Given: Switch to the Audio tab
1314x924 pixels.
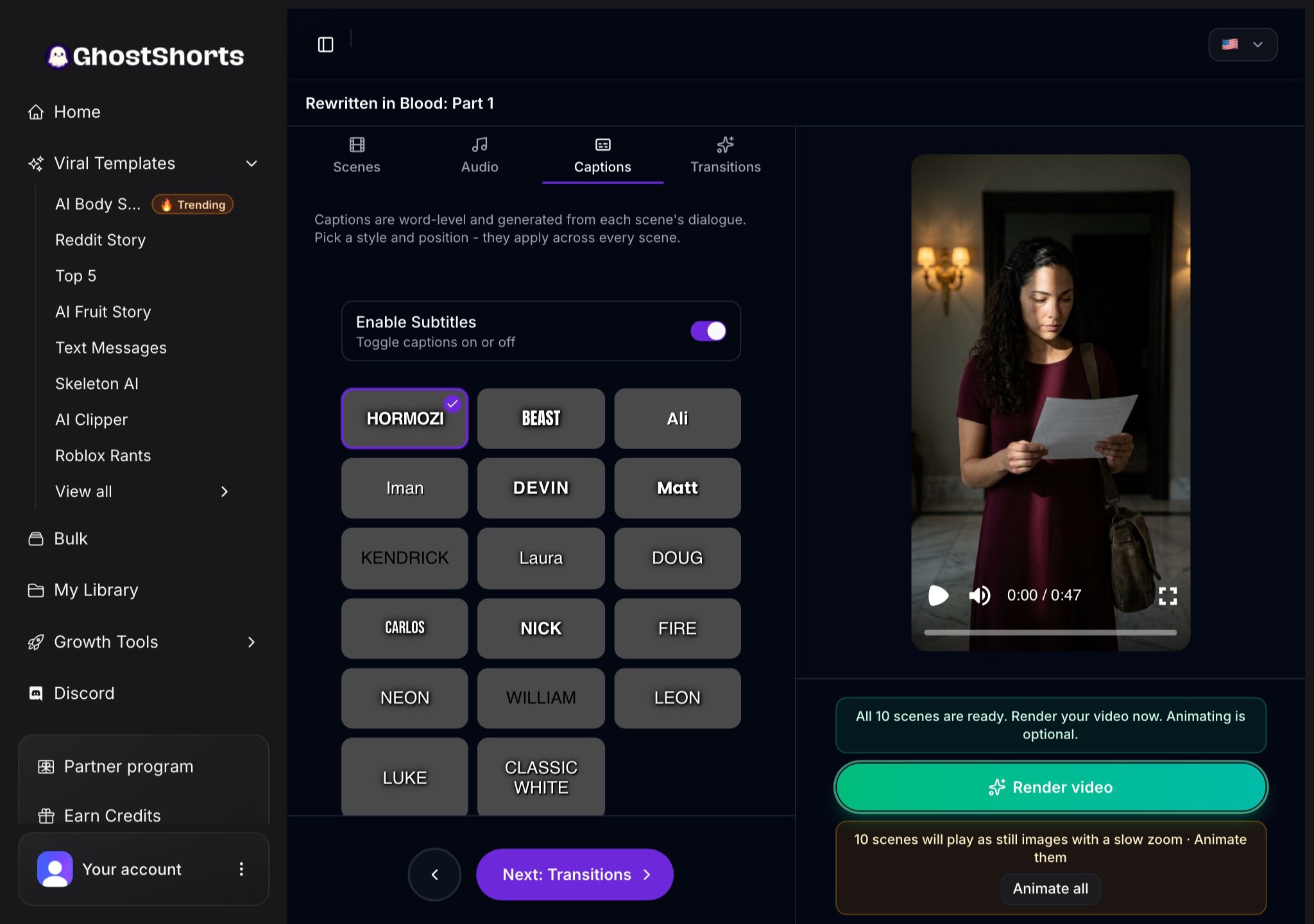Looking at the screenshot, I should 479,155.
